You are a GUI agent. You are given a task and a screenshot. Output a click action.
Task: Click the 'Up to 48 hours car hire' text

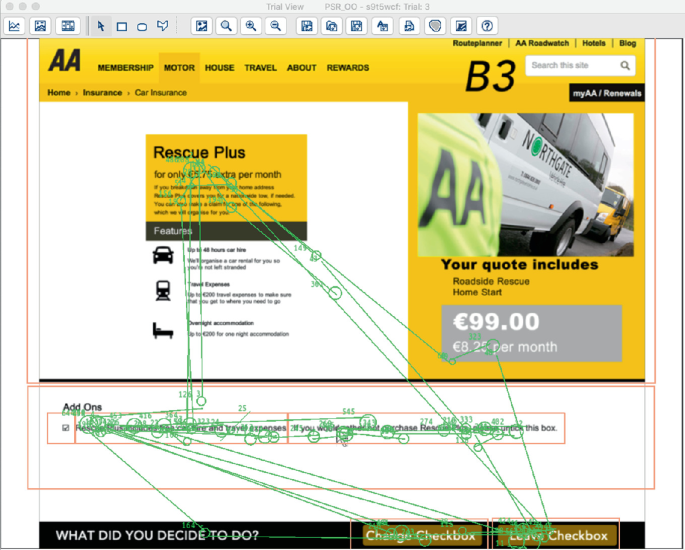point(217,250)
